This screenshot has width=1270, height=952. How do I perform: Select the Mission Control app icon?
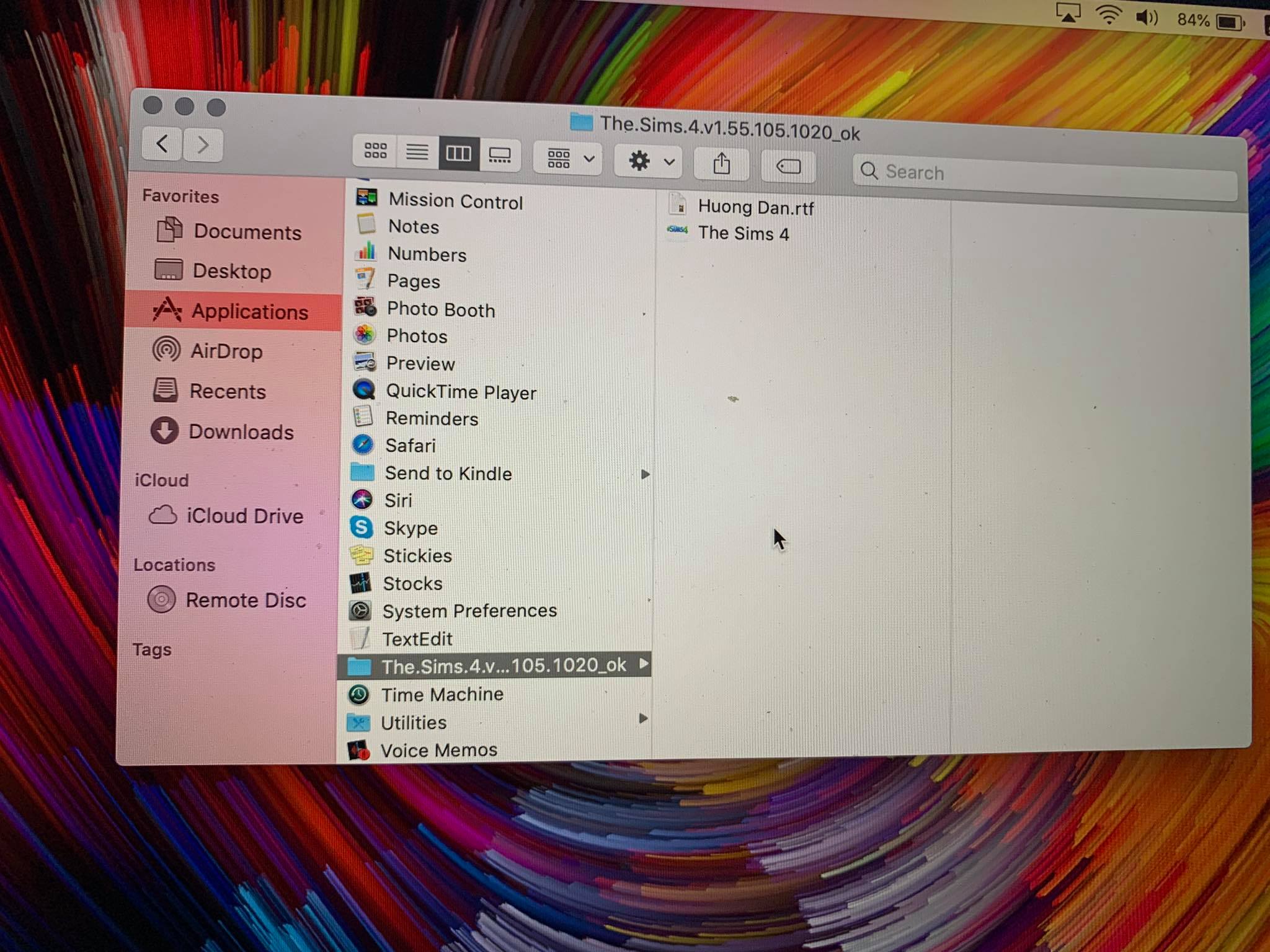366,198
